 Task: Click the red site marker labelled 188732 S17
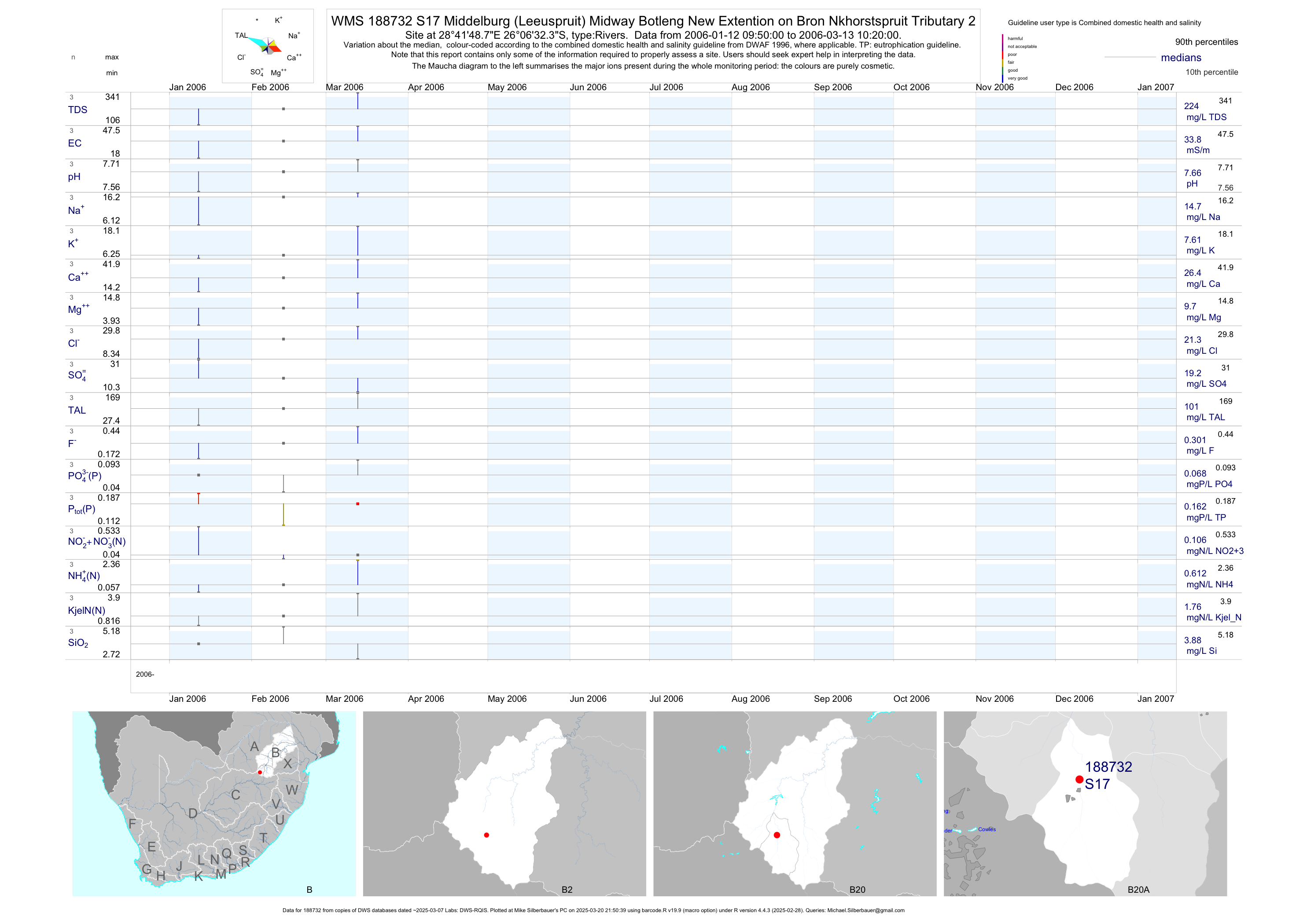[1079, 780]
